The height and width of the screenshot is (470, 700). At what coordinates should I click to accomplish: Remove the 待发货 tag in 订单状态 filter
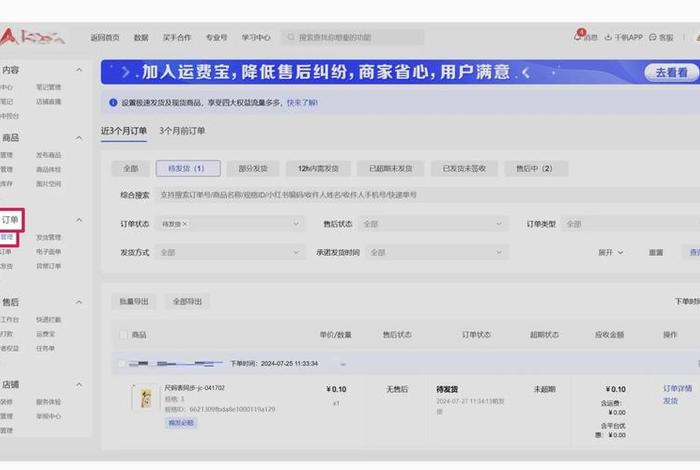click(185, 224)
